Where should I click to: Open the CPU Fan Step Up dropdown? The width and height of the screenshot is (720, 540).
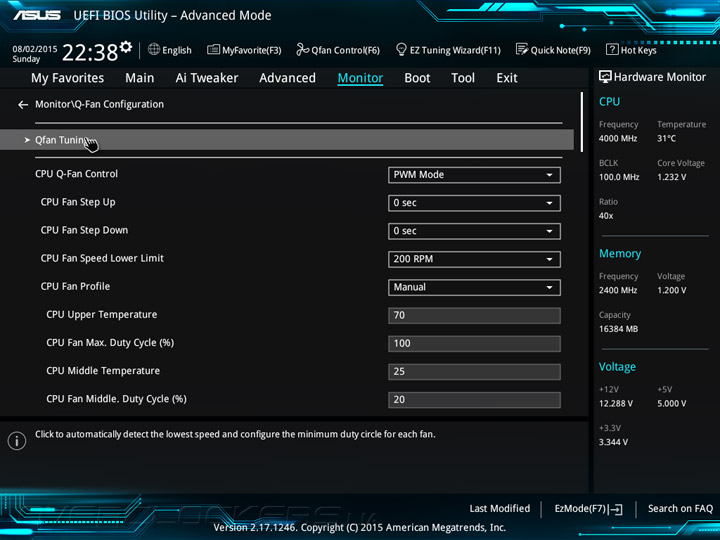pos(474,203)
